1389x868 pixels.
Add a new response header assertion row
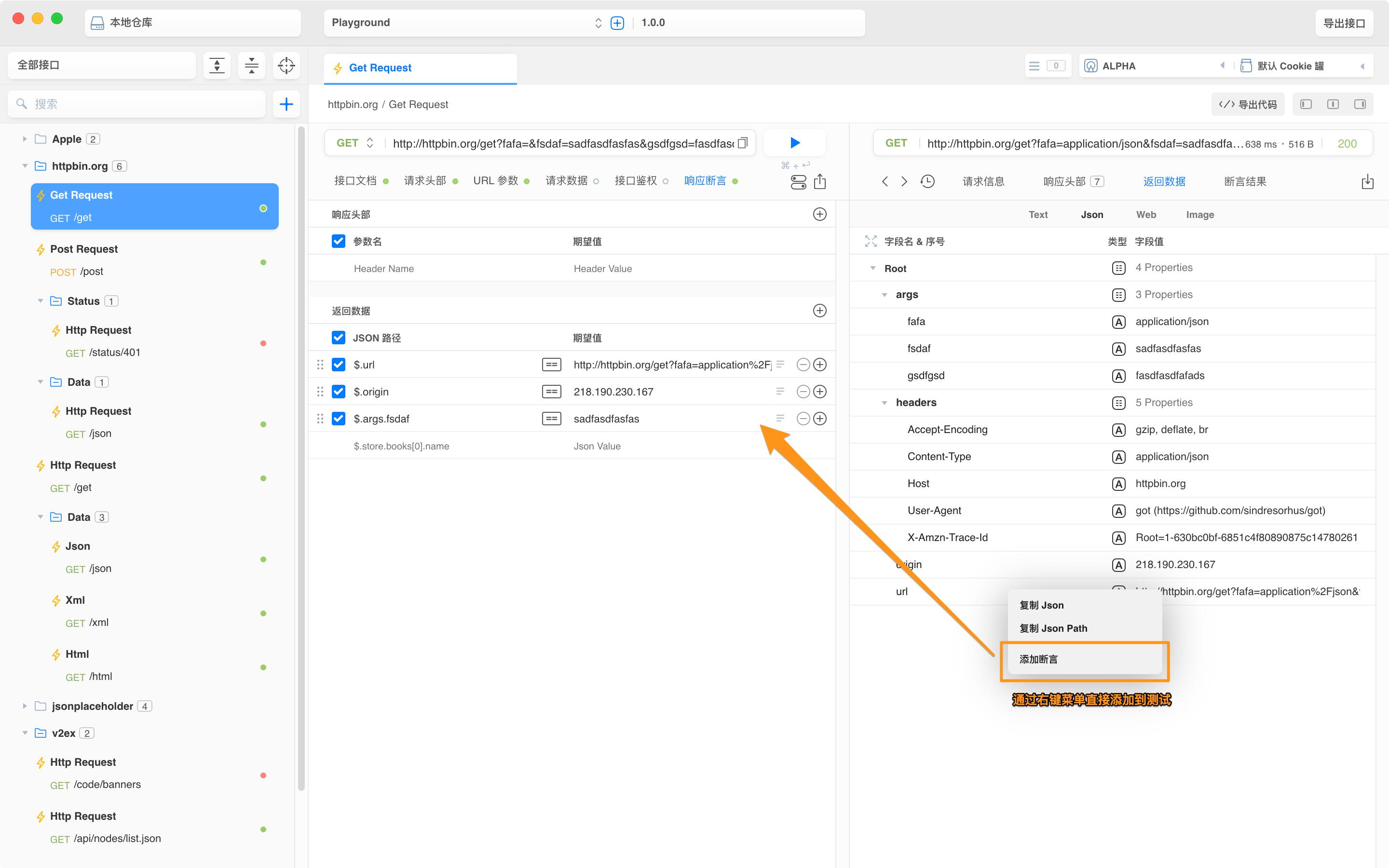pyautogui.click(x=819, y=214)
